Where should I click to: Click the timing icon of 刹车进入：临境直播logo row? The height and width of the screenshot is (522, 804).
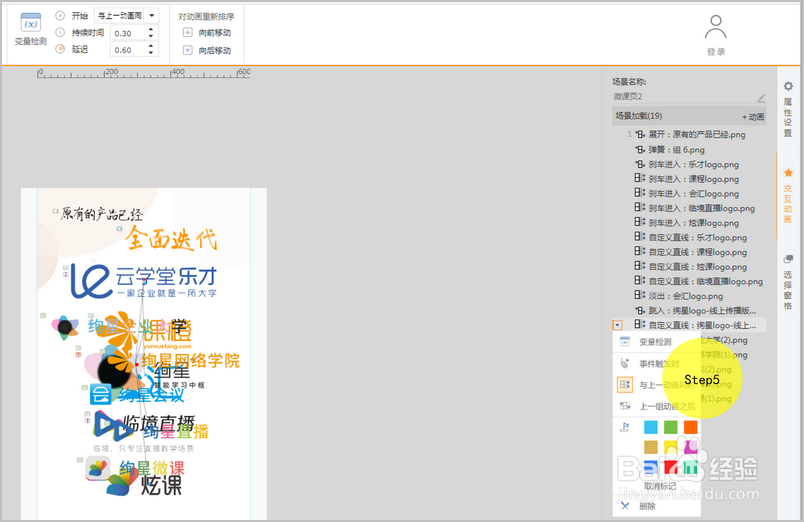[x=640, y=208]
